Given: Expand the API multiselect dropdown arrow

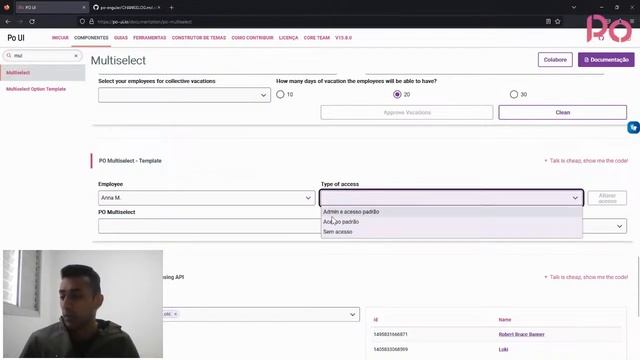Looking at the screenshot, I should (352, 315).
